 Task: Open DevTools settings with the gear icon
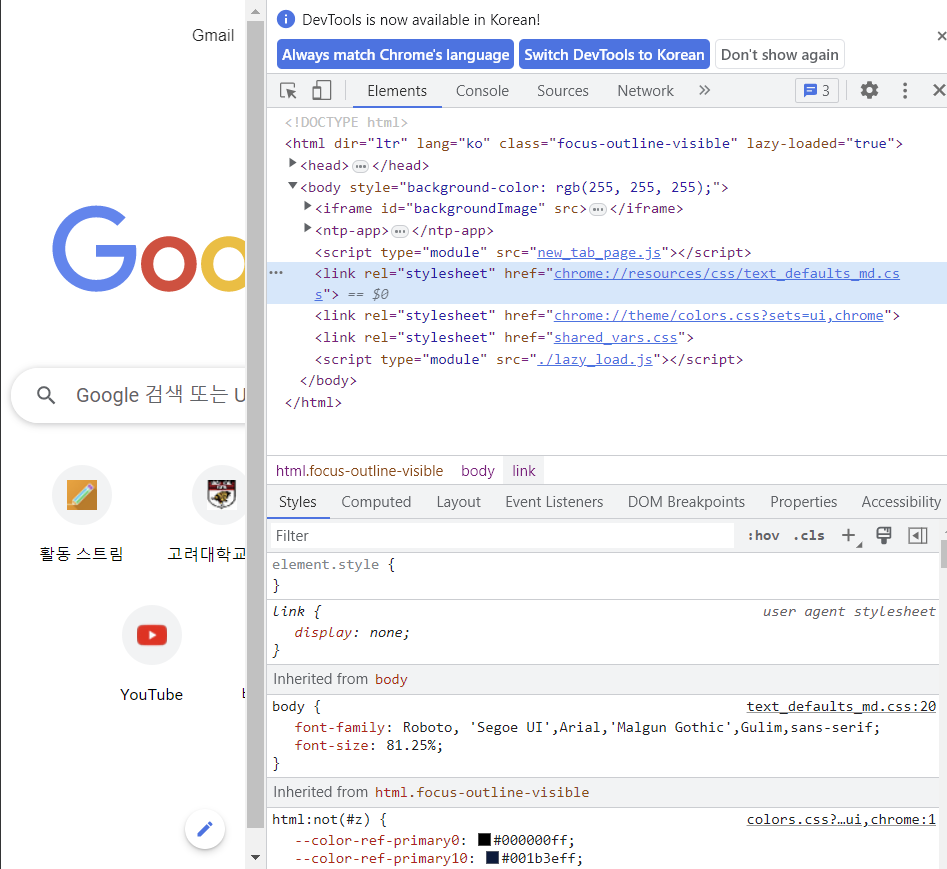click(869, 90)
